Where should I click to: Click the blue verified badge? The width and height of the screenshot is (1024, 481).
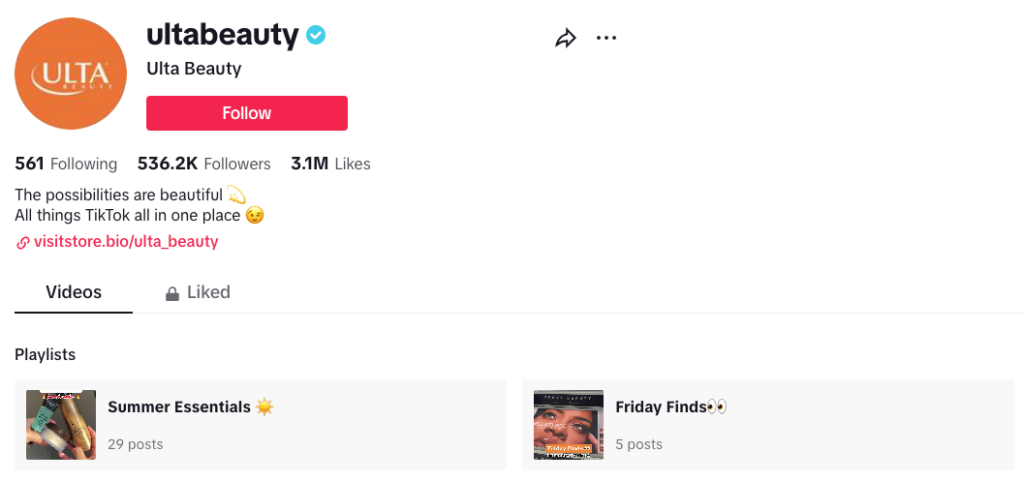pyautogui.click(x=317, y=36)
